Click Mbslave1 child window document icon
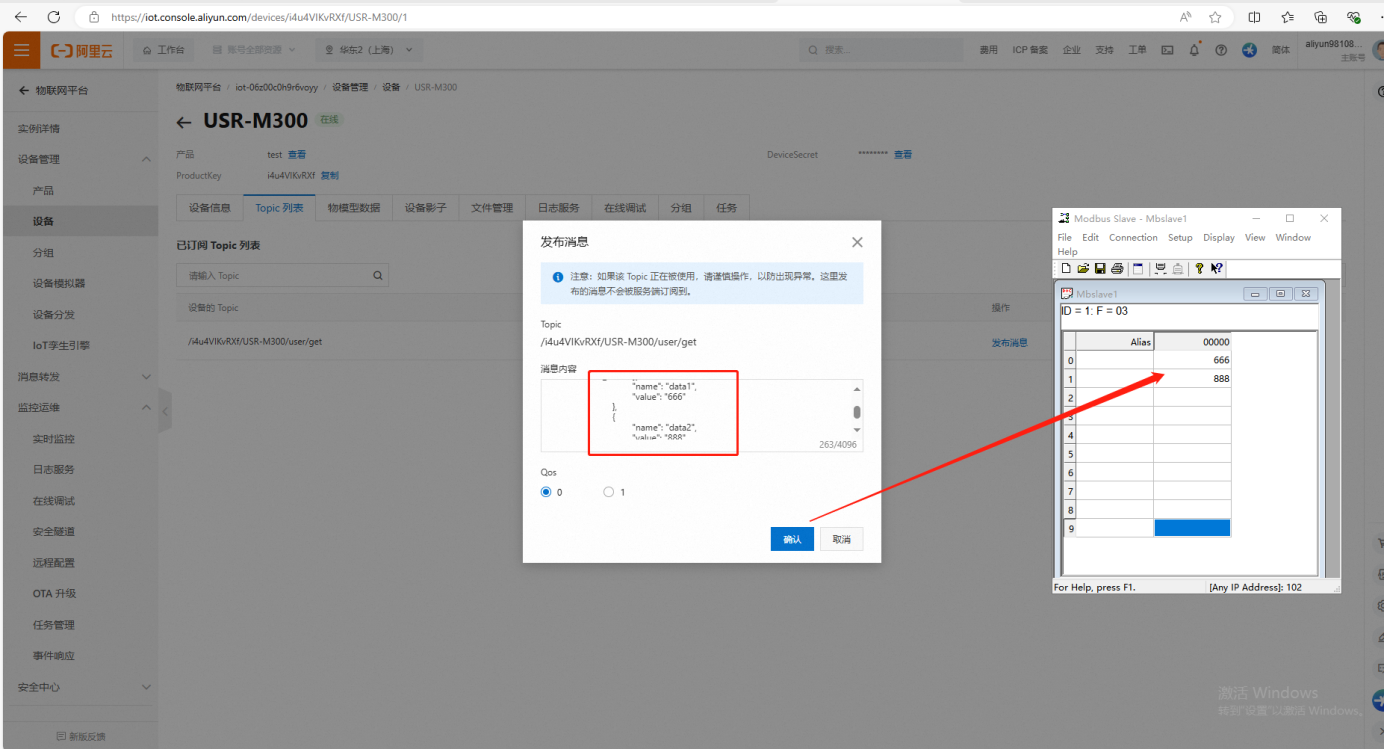The height and width of the screenshot is (749, 1384). click(x=1067, y=294)
